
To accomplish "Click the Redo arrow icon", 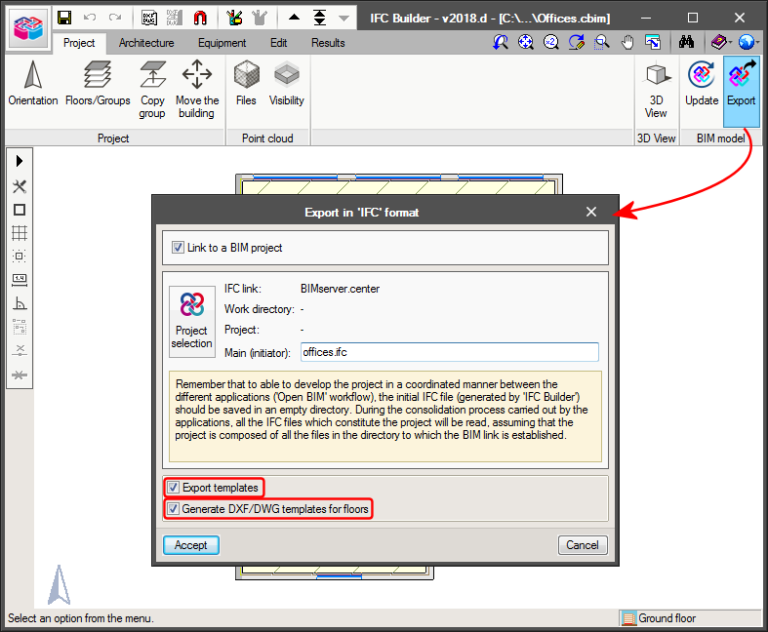I will tap(115, 18).
